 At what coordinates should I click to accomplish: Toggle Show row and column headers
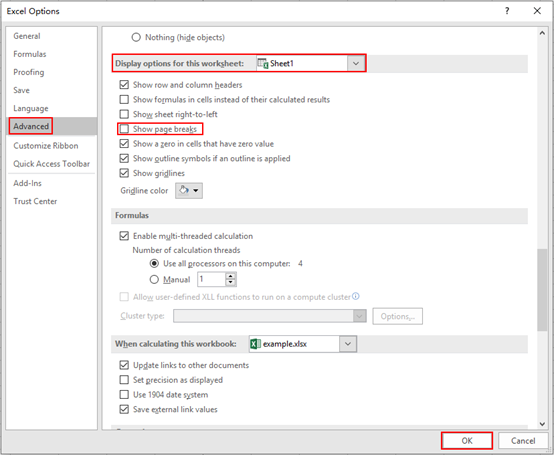pyautogui.click(x=124, y=85)
